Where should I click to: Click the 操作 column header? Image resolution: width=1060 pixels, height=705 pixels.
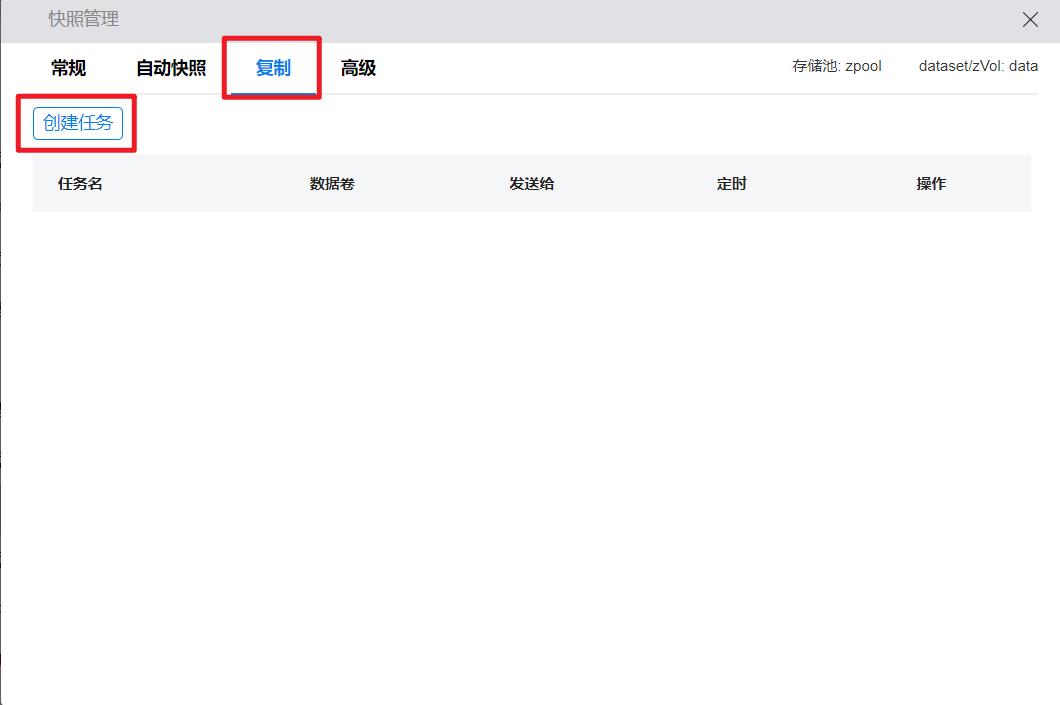pyautogui.click(x=931, y=184)
